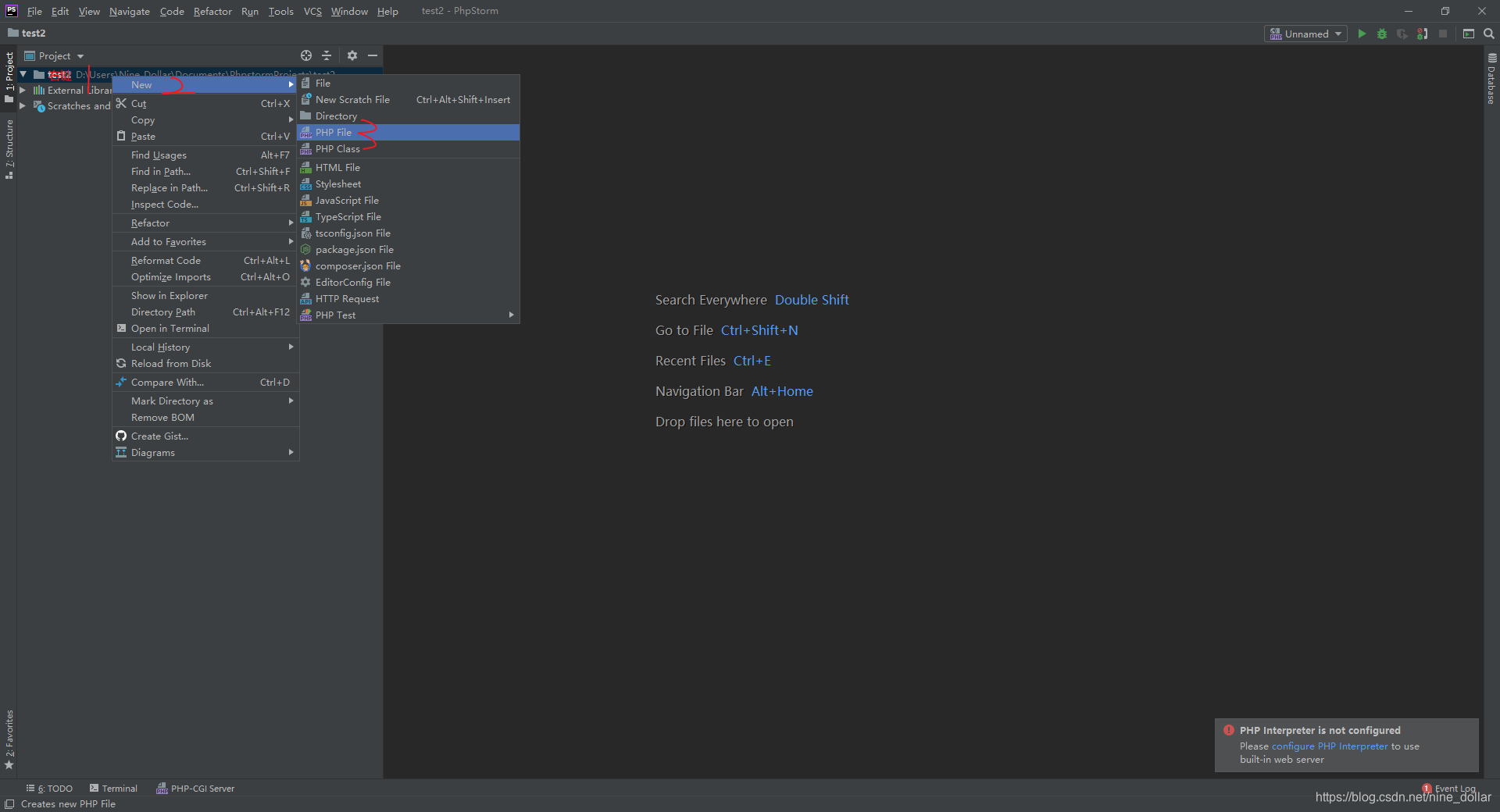Open the Tools menu in menu bar
The image size is (1500, 812).
(x=280, y=11)
